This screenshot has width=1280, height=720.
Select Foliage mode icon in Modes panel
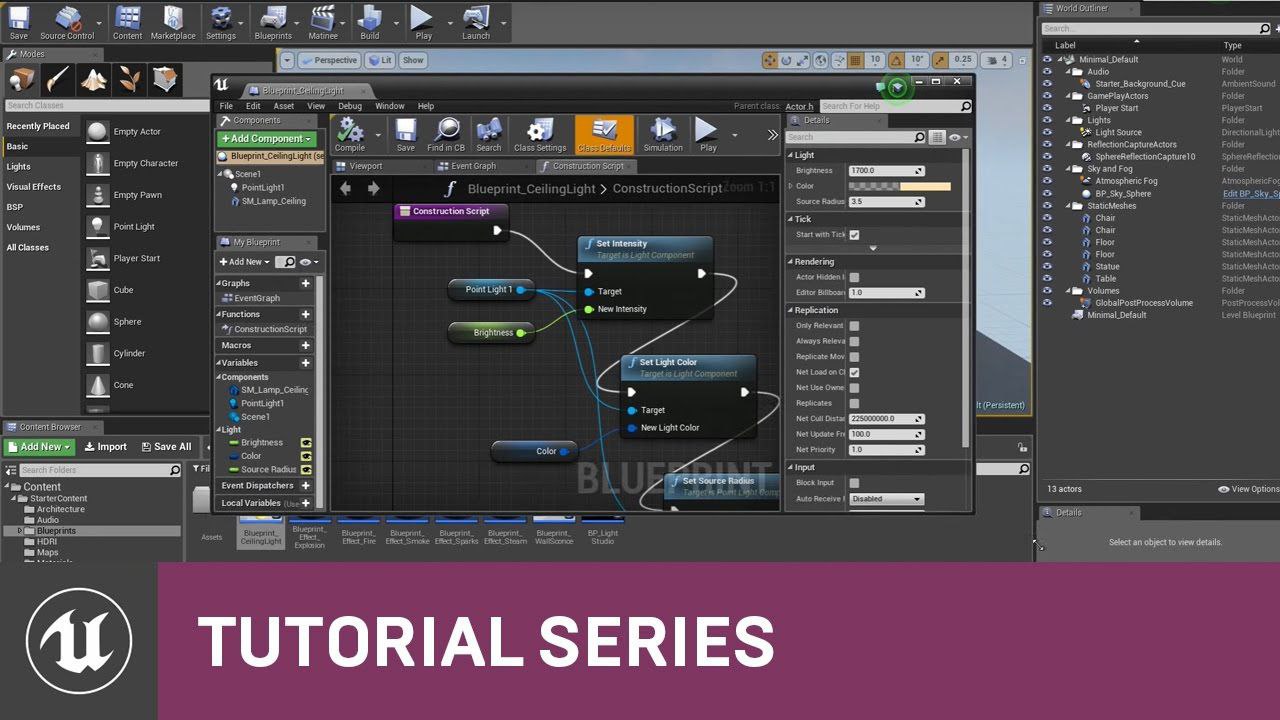pos(130,79)
